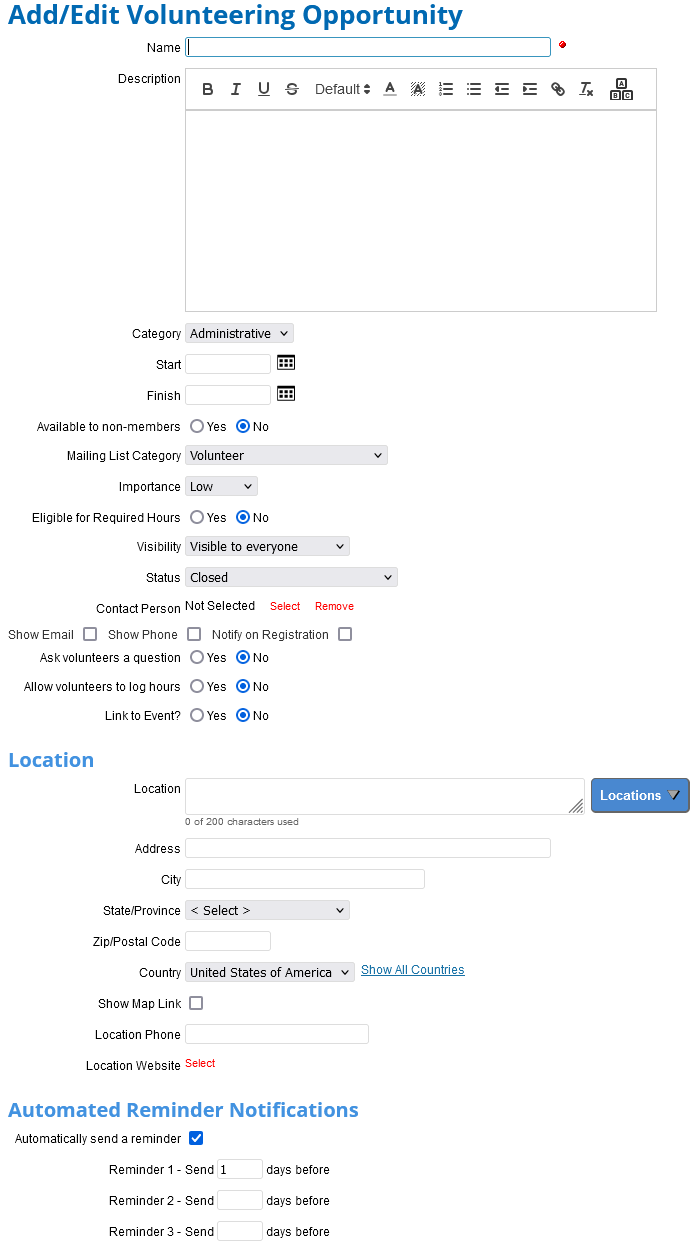Toggle the Show Map Link checkbox
This screenshot has width=696, height=1249.
[196, 1003]
